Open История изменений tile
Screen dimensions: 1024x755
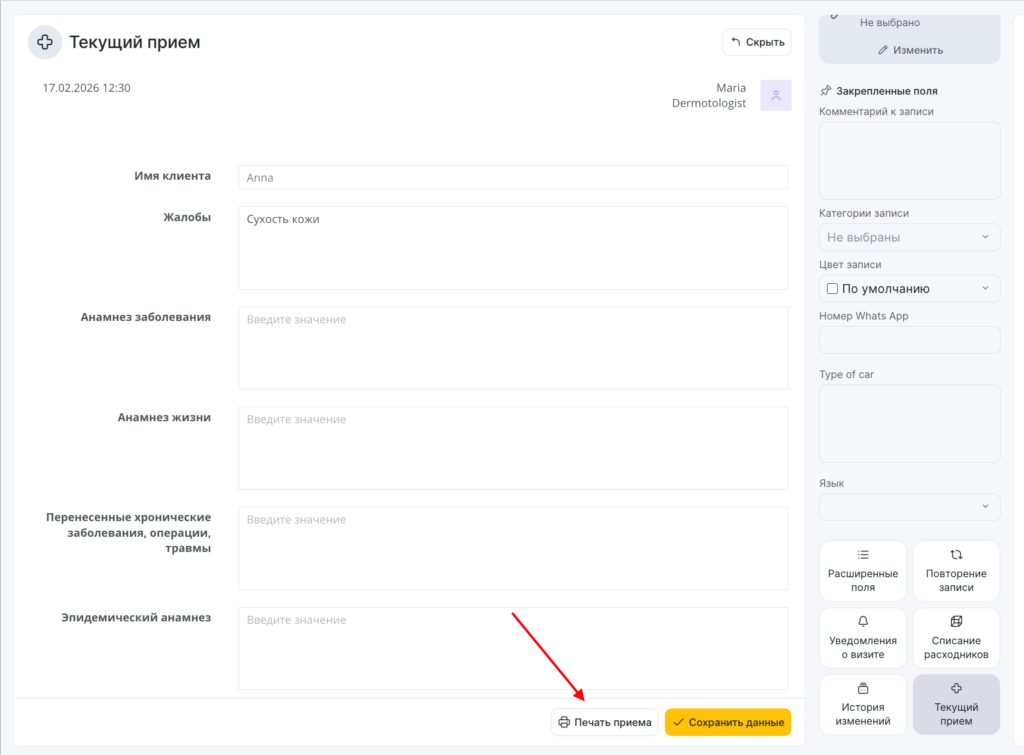[862, 704]
